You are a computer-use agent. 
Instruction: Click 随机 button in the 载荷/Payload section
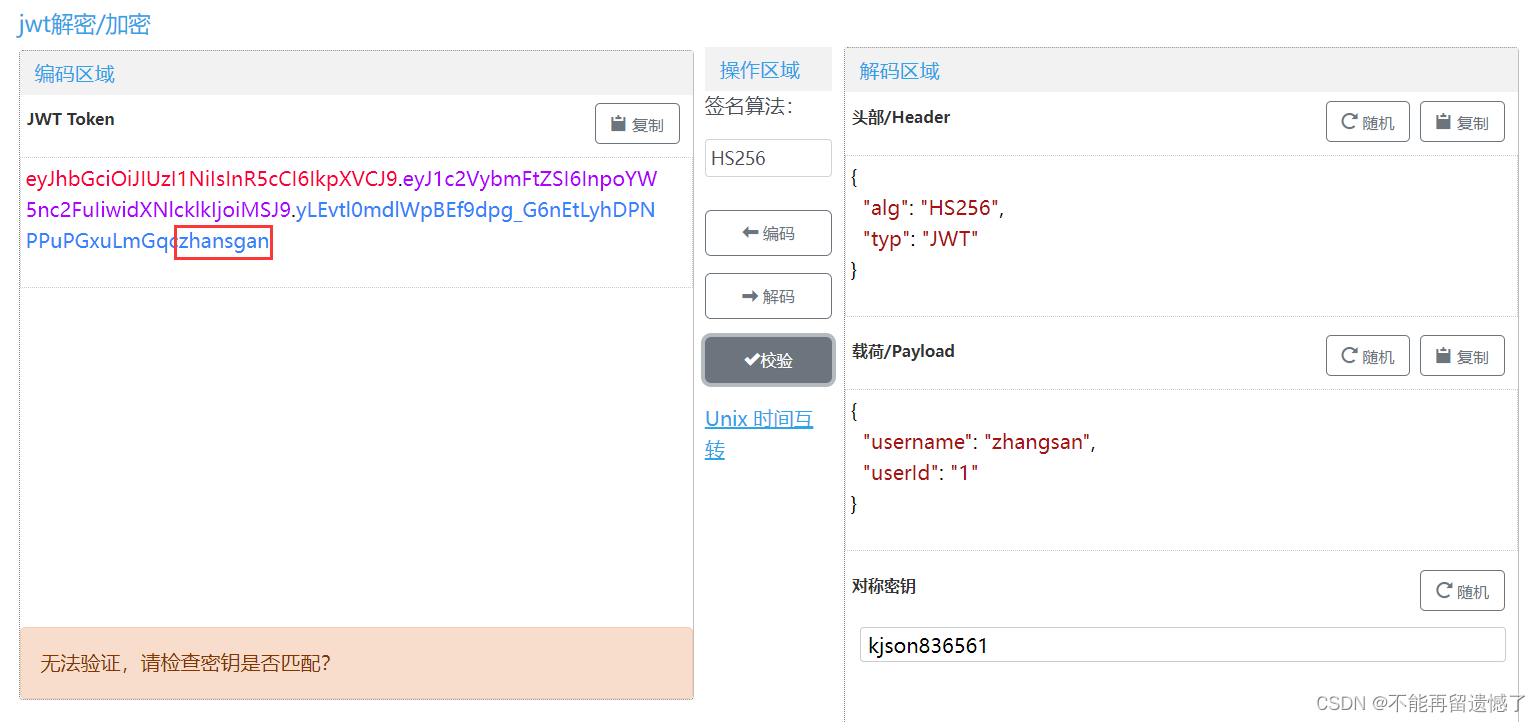[1368, 356]
